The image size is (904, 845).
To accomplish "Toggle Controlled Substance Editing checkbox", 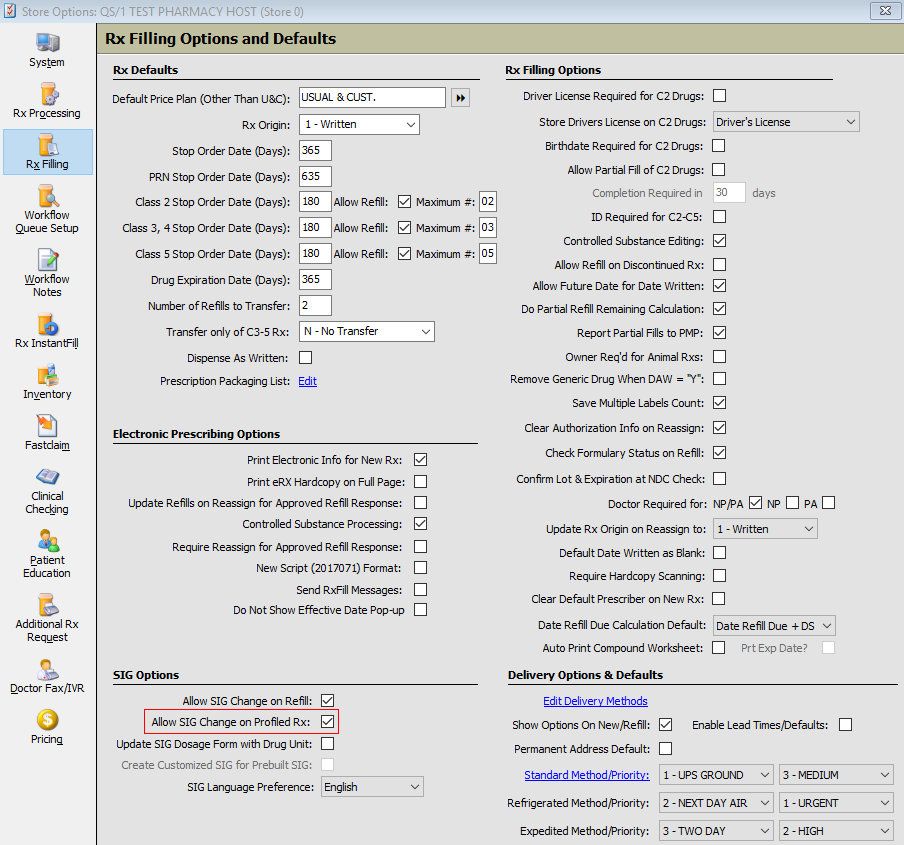I will point(720,240).
